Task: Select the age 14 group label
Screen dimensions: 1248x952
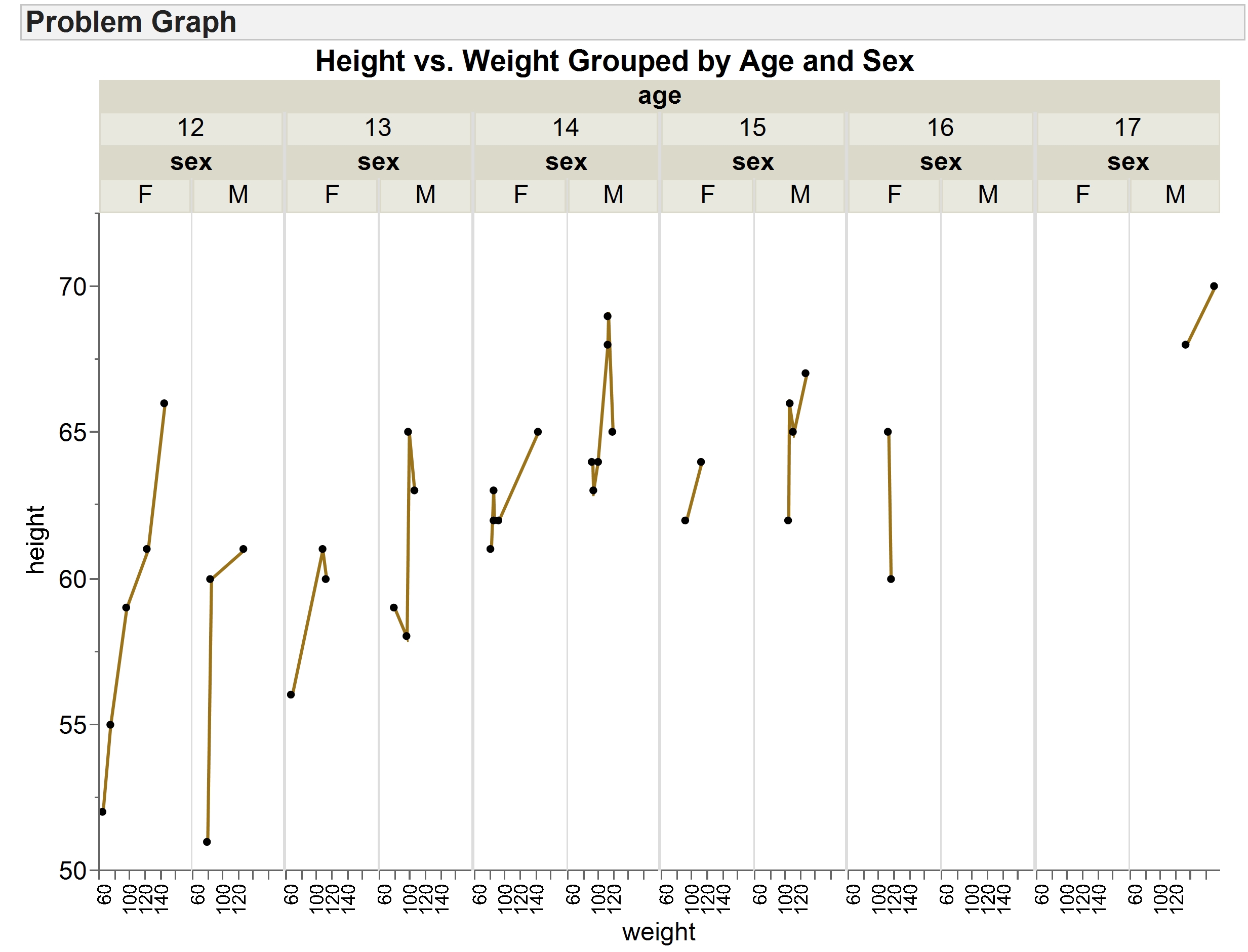Action: [x=565, y=128]
